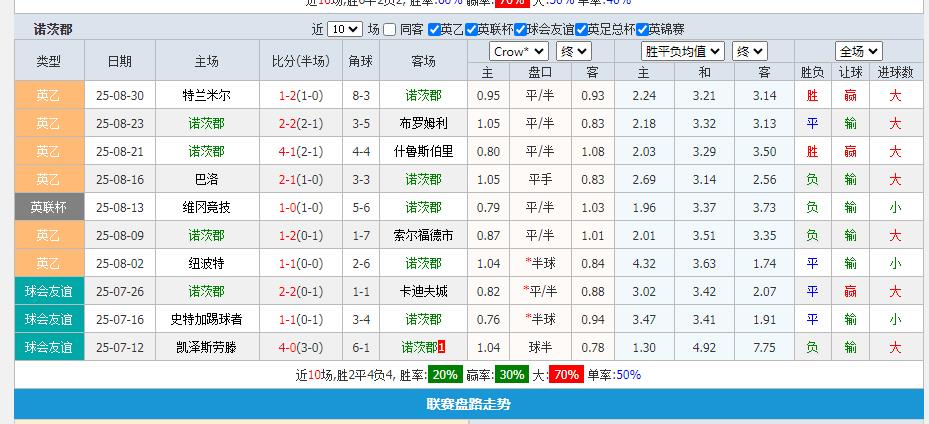Click the 凯泽斯劳滕 home team
Screen dimensions: 929x424
[x=207, y=348]
